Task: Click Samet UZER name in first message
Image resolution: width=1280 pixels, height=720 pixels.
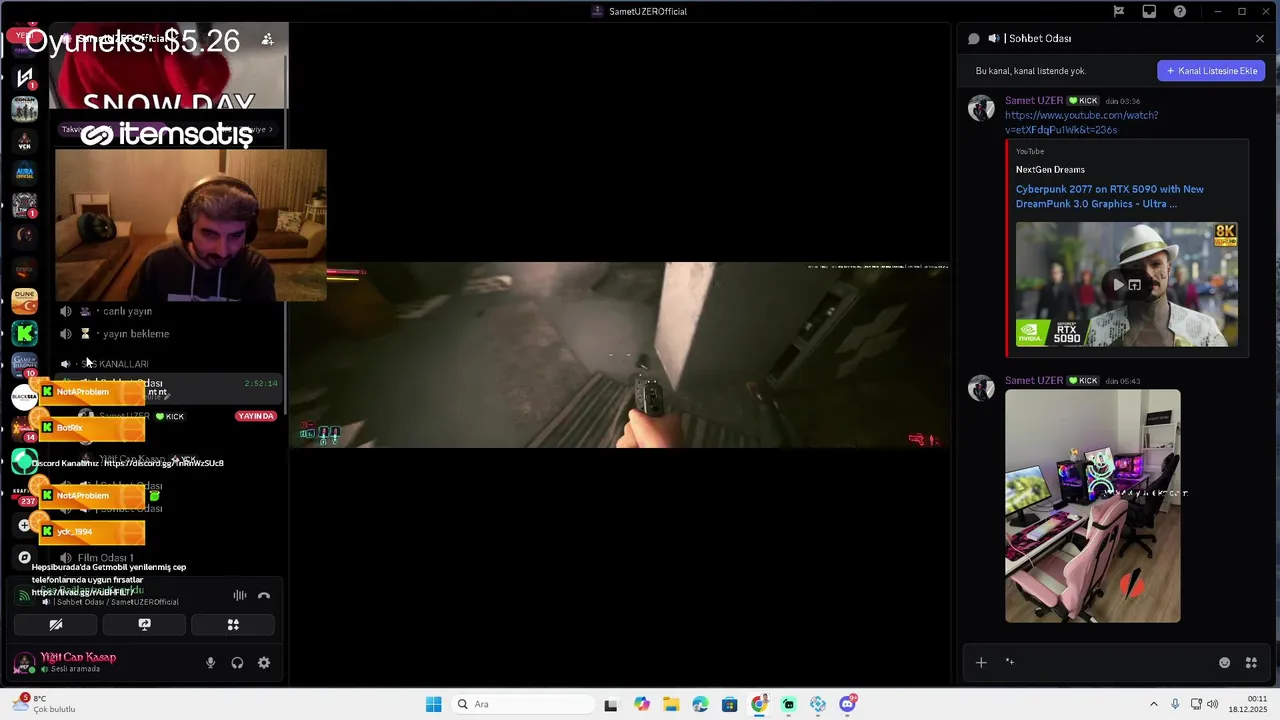Action: tap(1034, 101)
